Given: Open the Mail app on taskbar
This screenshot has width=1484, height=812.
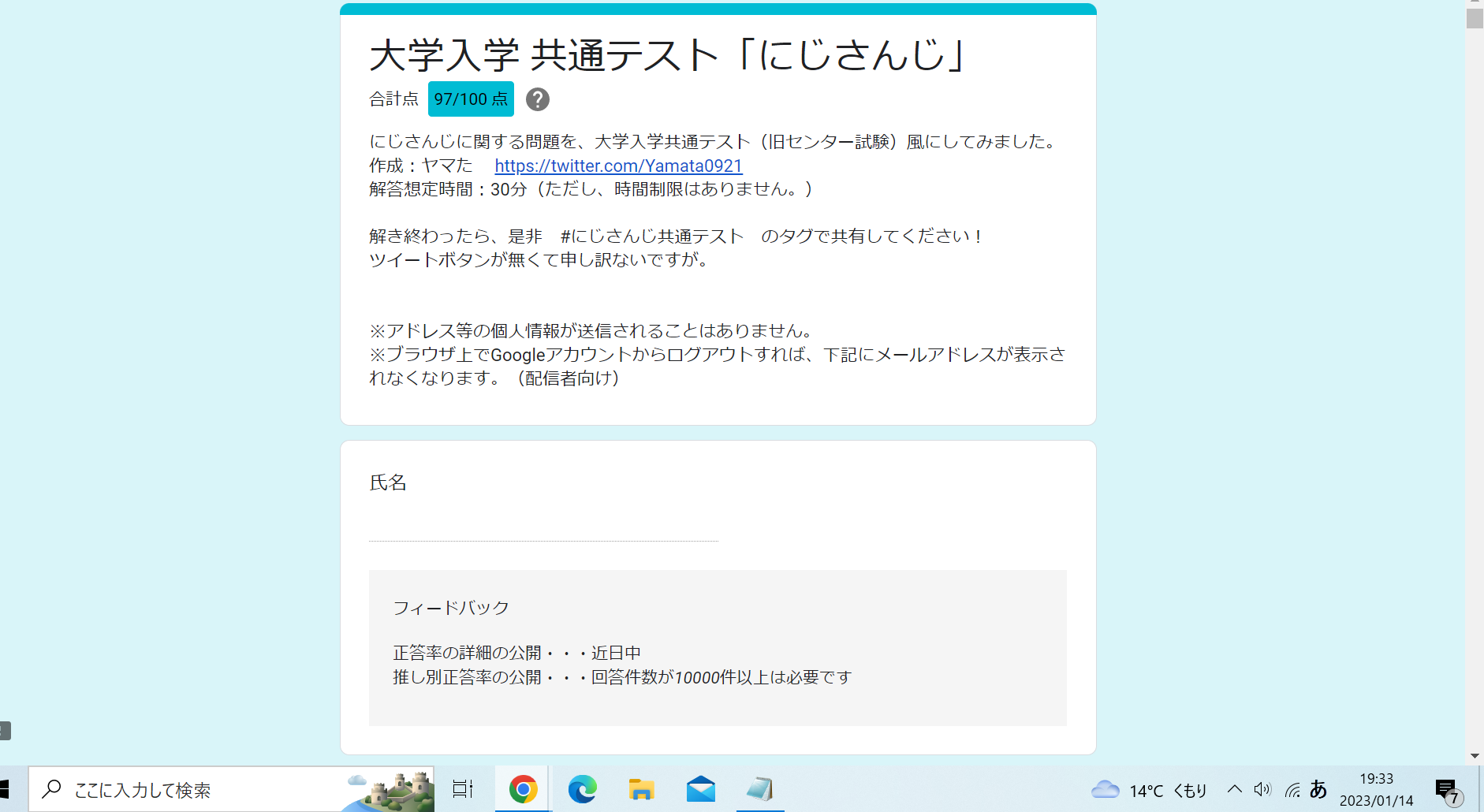Looking at the screenshot, I should [700, 789].
